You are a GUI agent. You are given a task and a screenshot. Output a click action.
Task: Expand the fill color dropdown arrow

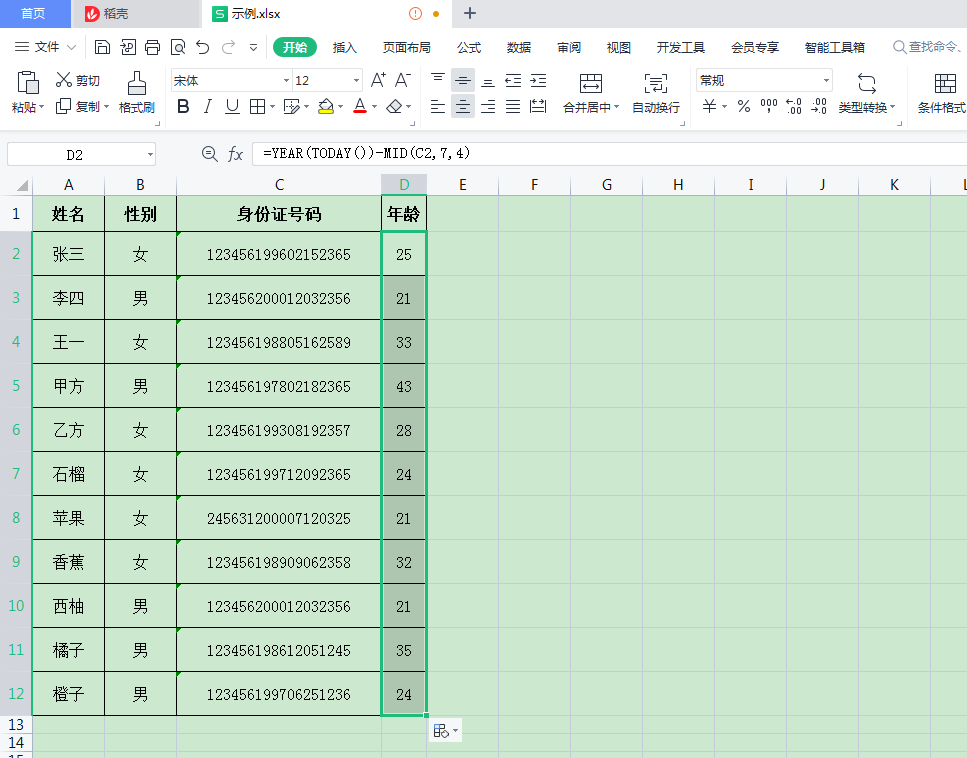click(340, 107)
